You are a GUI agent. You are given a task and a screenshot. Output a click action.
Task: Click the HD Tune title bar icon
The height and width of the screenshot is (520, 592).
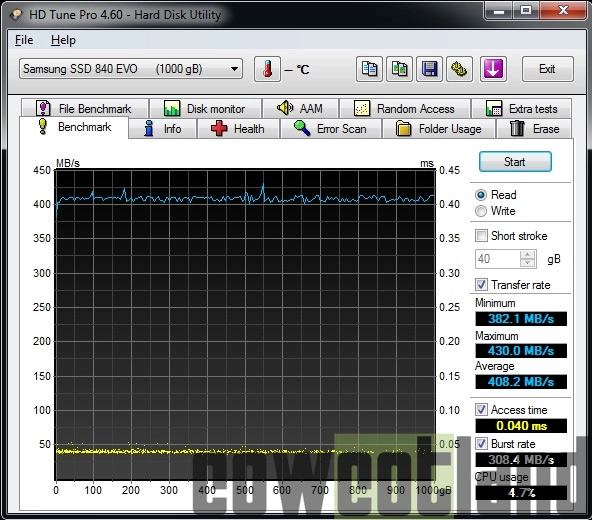pos(16,14)
